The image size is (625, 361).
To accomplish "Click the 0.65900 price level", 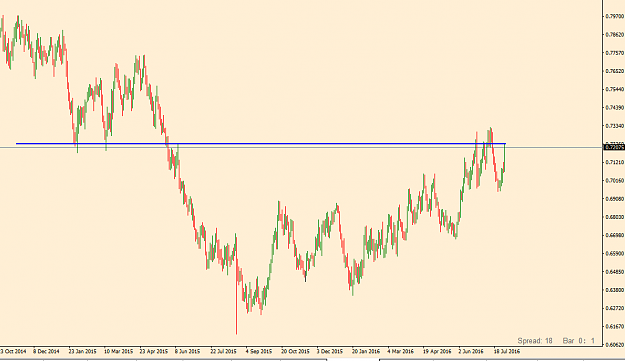I will point(614,253).
